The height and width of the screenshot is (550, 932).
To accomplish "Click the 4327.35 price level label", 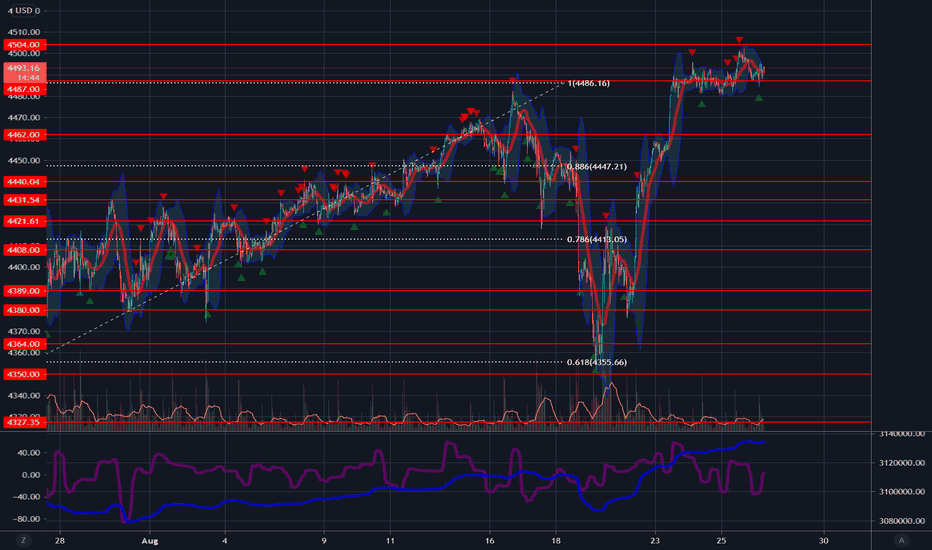I will point(24,422).
